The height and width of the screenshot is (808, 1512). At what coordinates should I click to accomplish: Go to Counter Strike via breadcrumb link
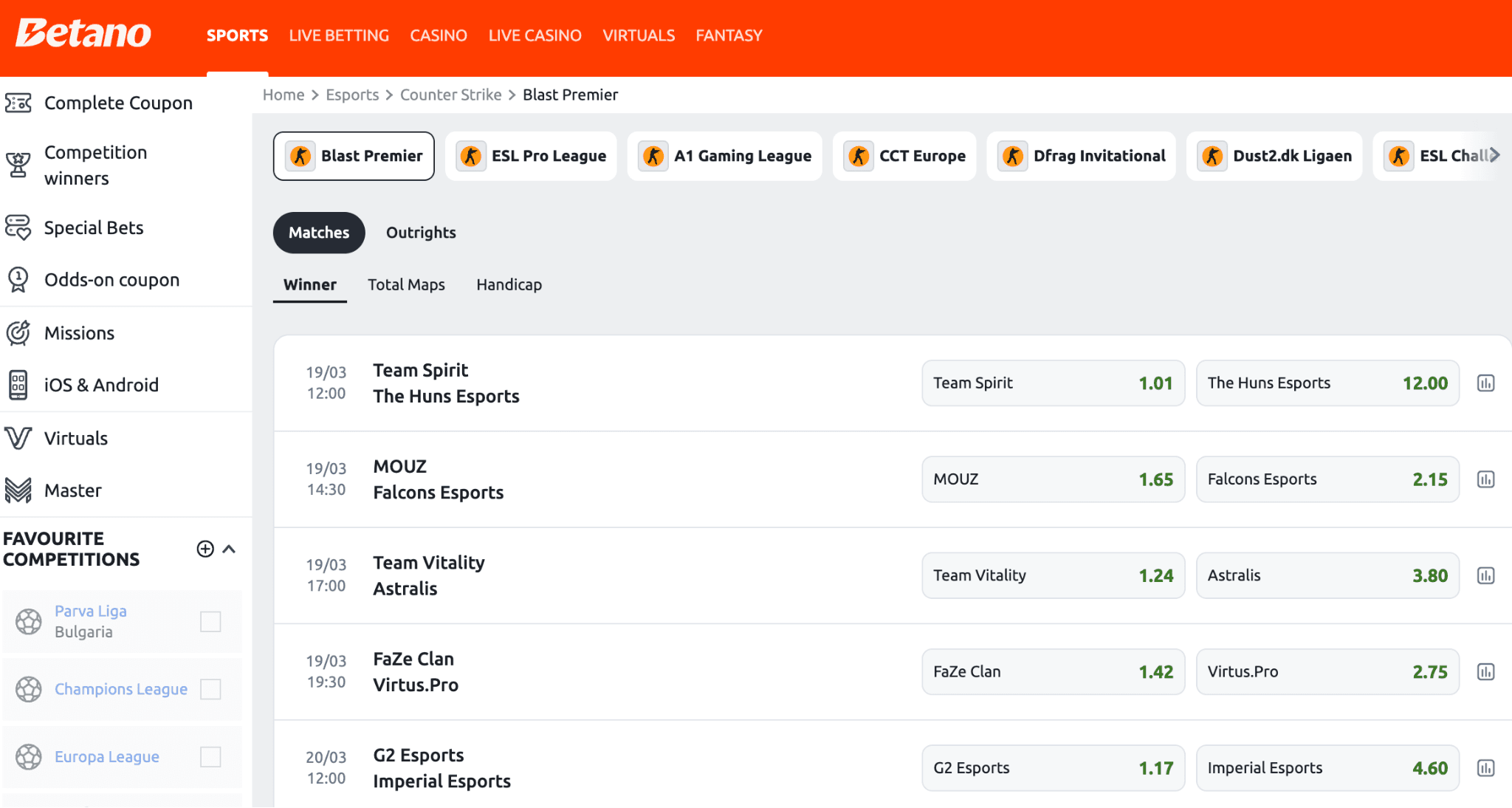450,95
